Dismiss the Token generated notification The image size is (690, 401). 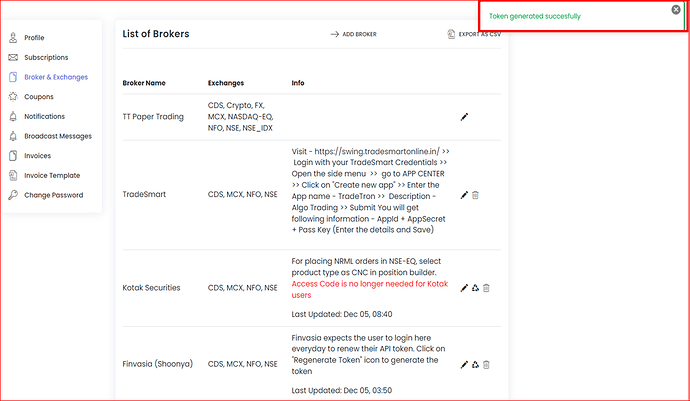pos(676,10)
